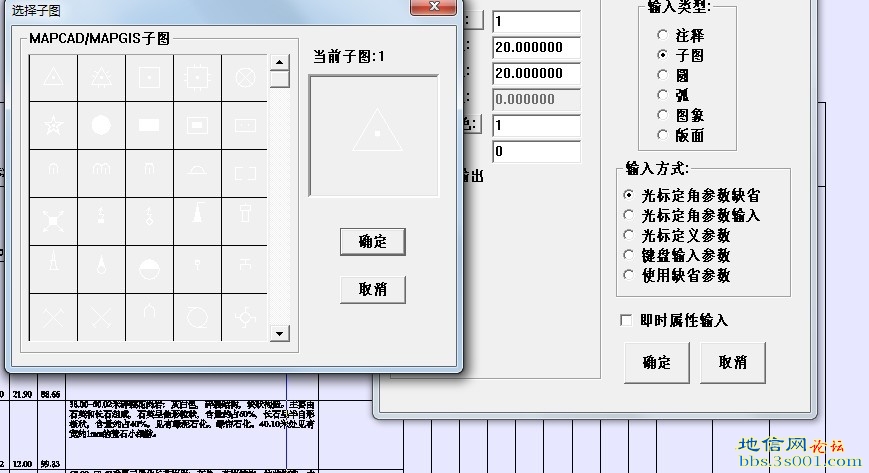
Task: Click the 当前子图:1 label
Action: pyautogui.click(x=349, y=57)
